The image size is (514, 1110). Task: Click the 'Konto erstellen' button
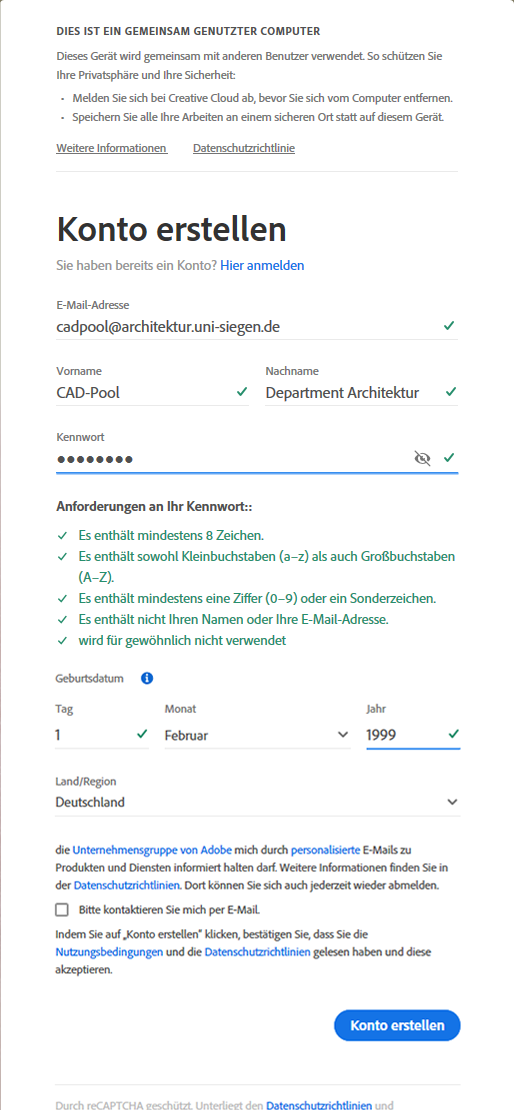coord(397,1025)
